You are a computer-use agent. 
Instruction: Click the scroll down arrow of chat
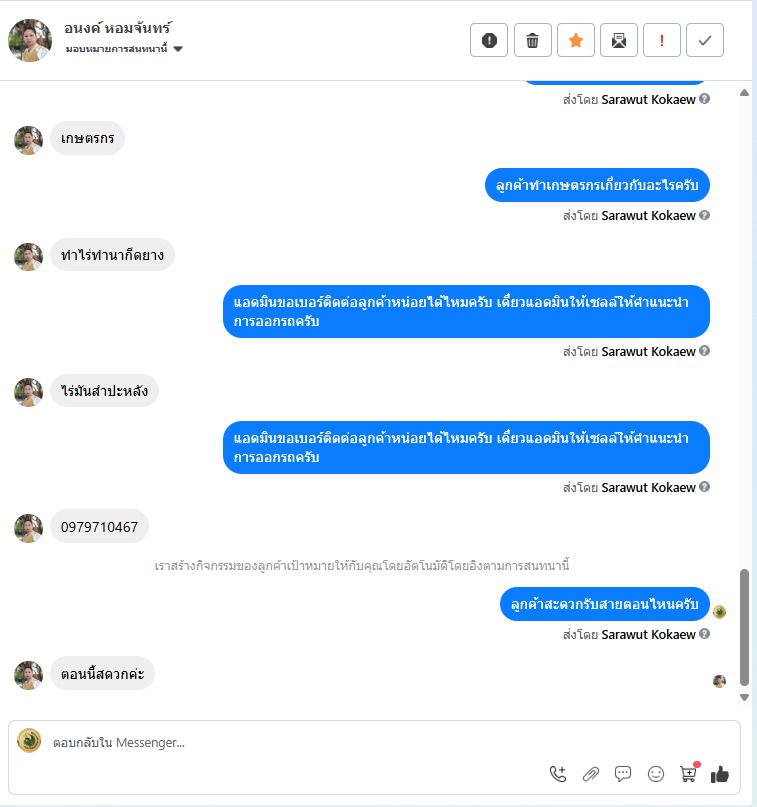(x=744, y=697)
